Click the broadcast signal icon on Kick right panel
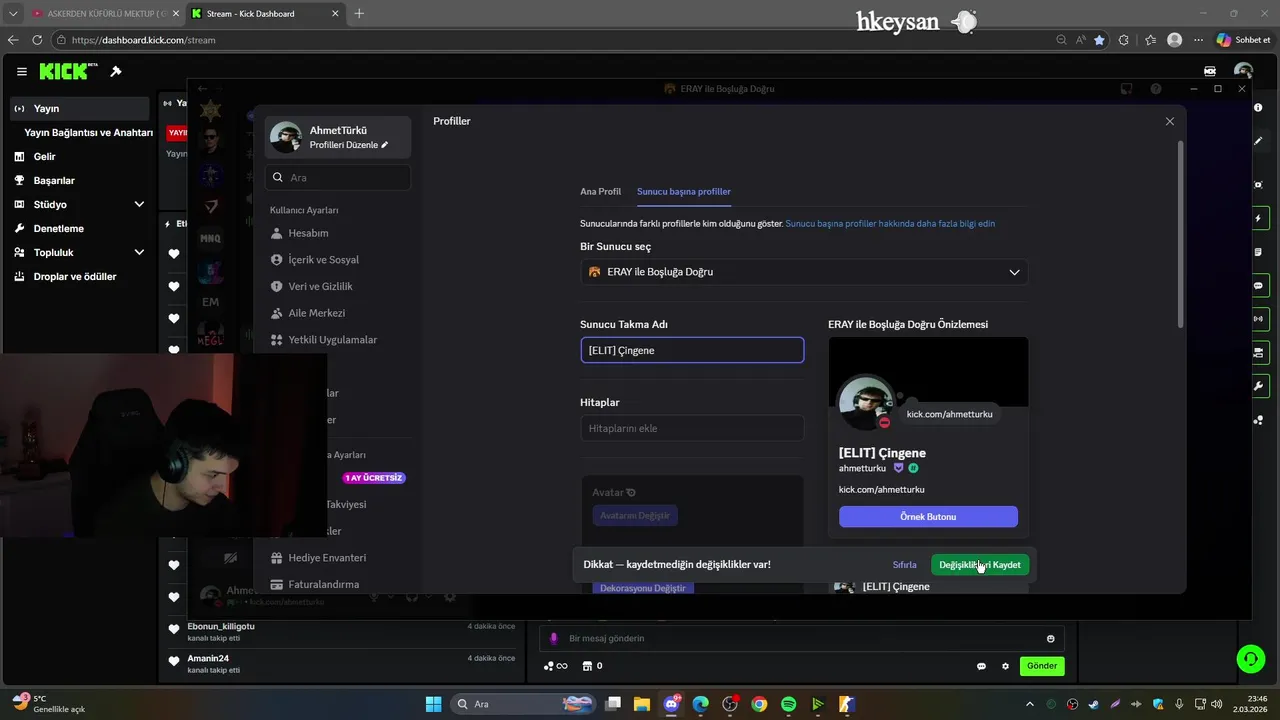 pyautogui.click(x=1258, y=319)
